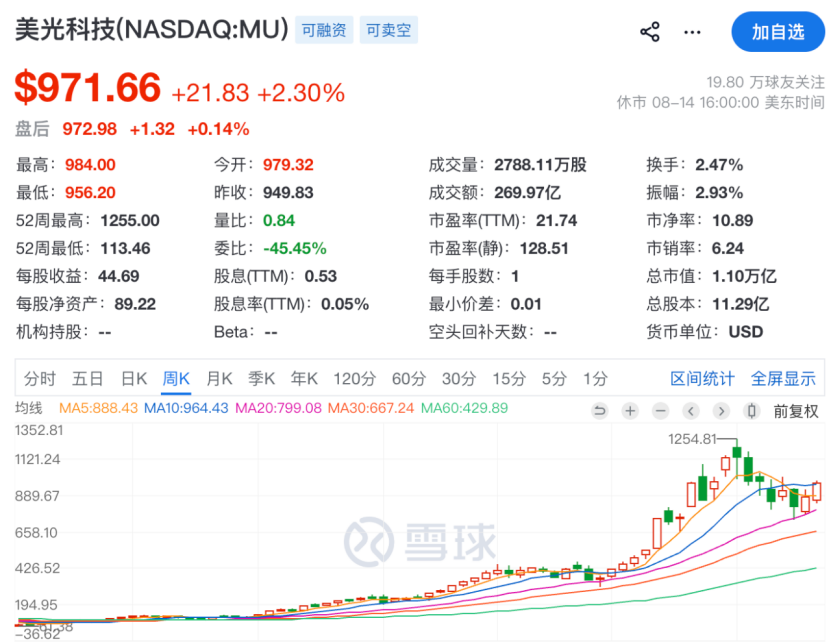Click the 52周最低 value 113.46

point(126,248)
